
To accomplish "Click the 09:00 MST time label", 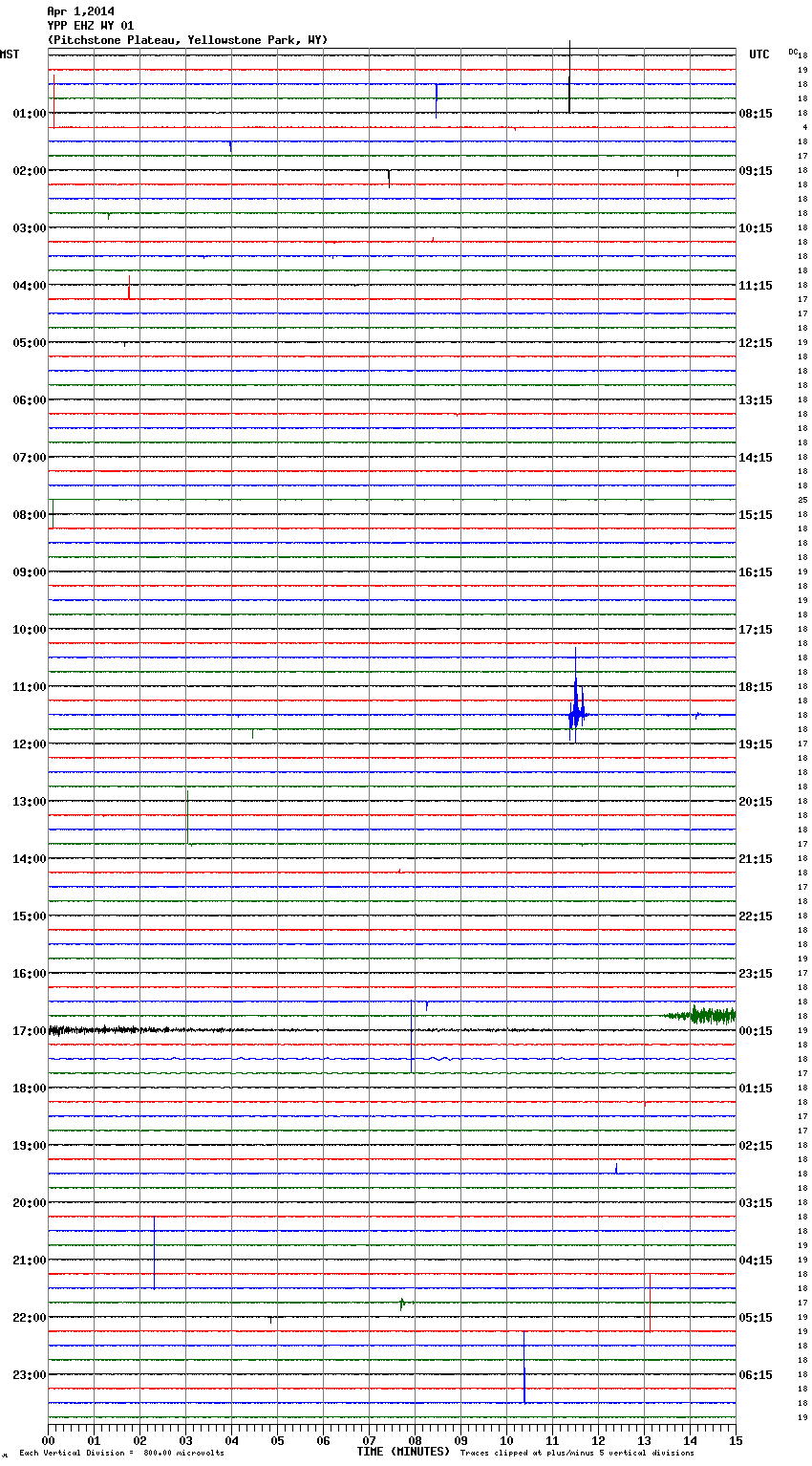I will (30, 571).
